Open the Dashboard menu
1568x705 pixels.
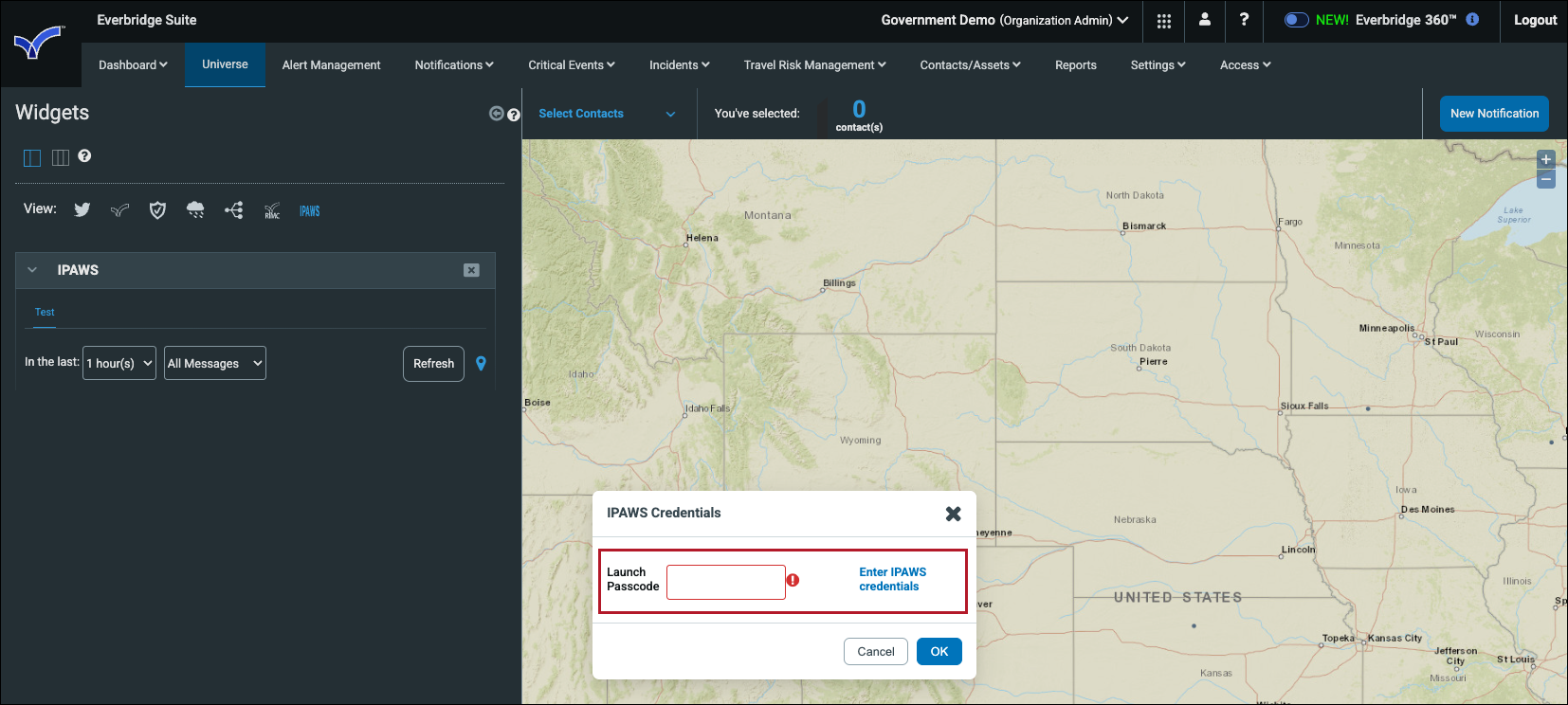tap(133, 65)
